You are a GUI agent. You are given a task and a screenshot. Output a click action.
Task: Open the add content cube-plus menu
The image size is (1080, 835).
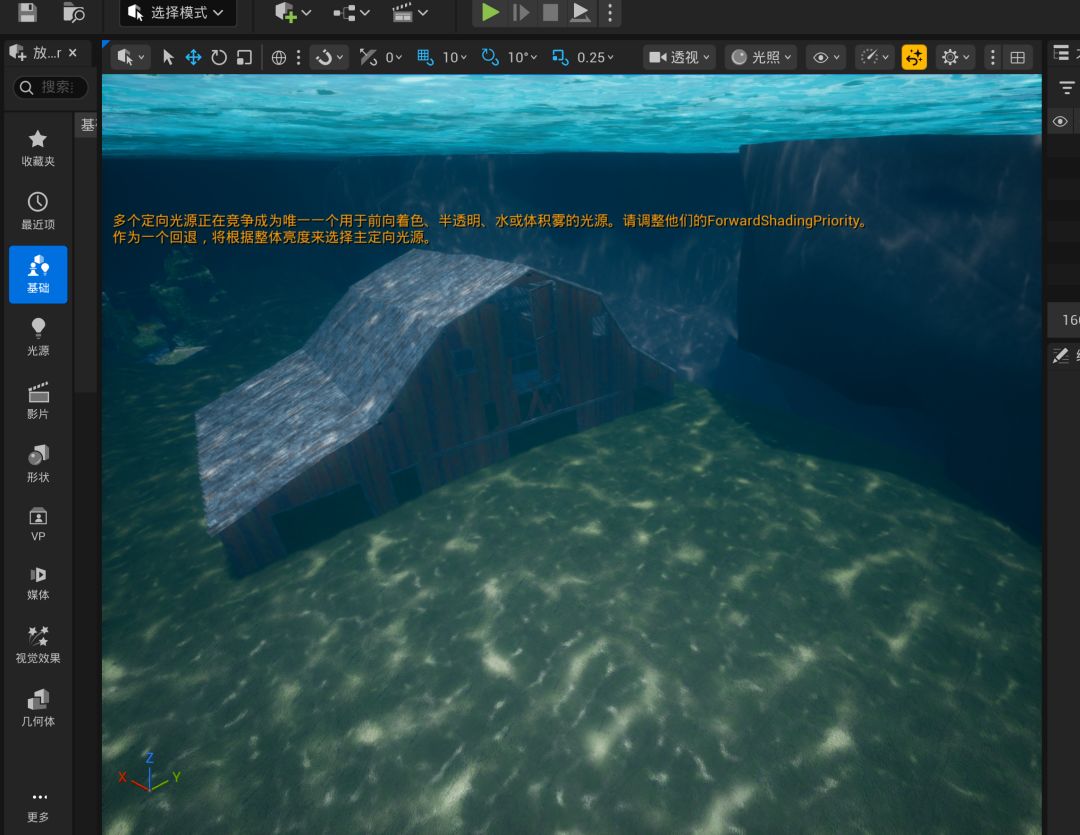(x=293, y=12)
